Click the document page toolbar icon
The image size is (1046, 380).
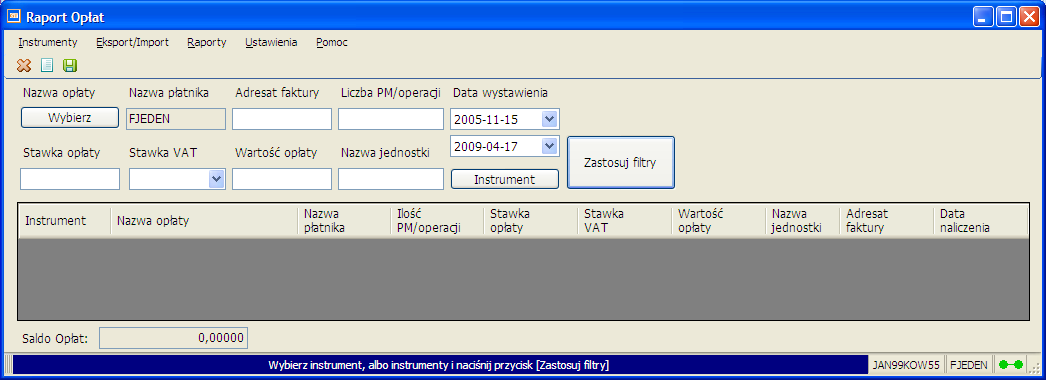pyautogui.click(x=47, y=65)
